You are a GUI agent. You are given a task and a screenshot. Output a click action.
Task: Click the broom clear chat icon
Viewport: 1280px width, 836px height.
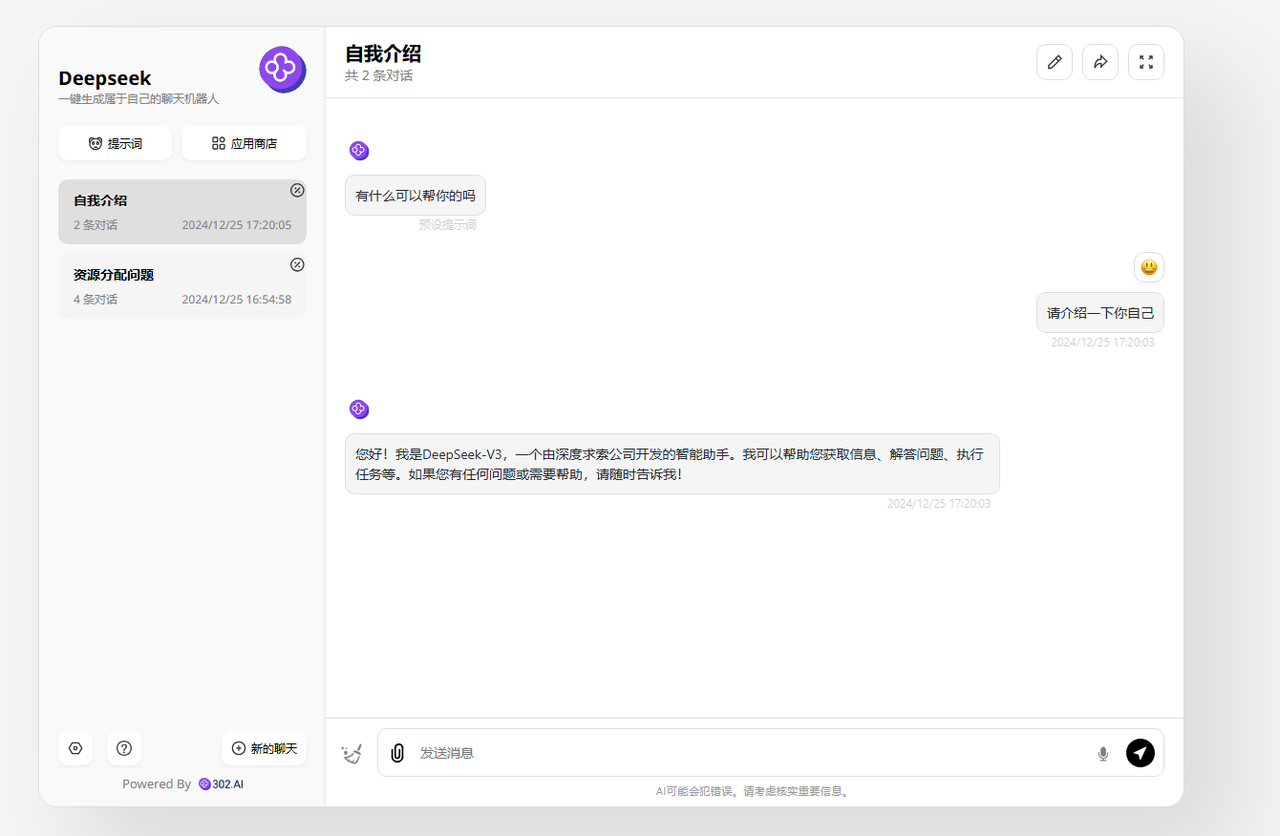351,754
